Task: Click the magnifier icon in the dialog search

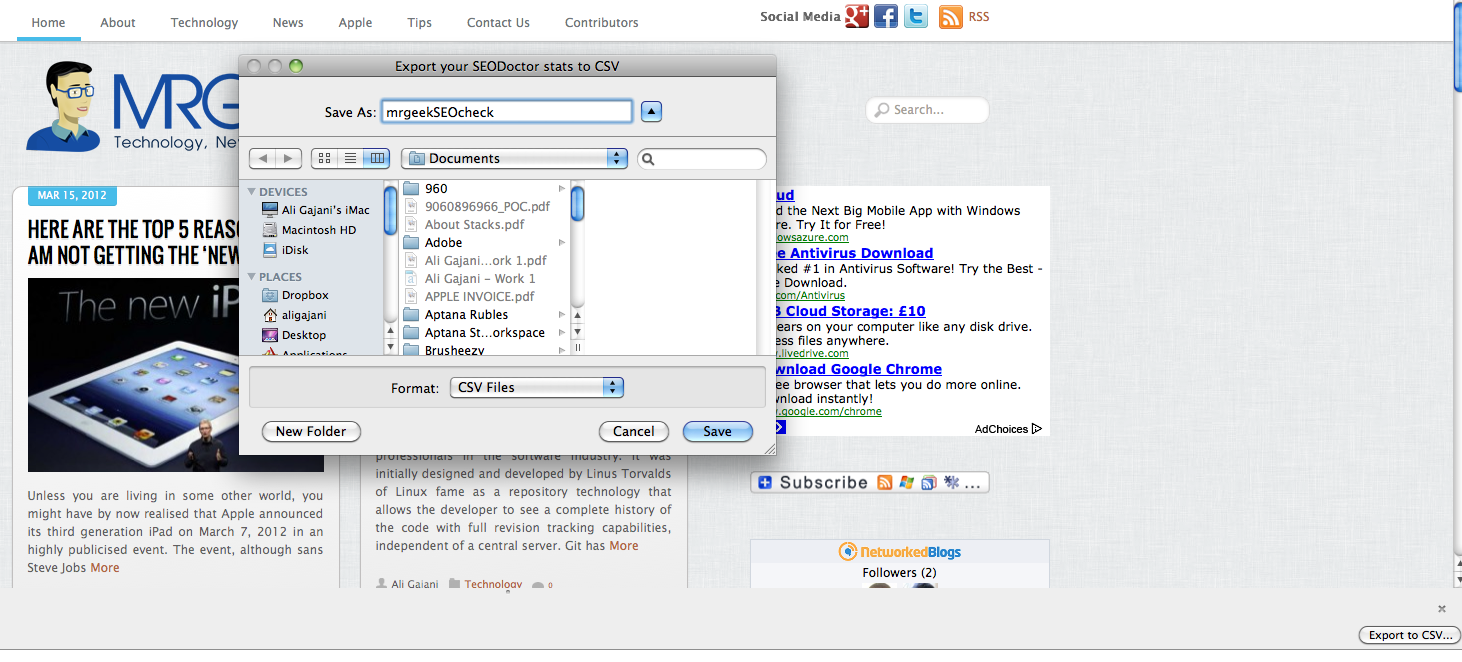Action: 648,159
